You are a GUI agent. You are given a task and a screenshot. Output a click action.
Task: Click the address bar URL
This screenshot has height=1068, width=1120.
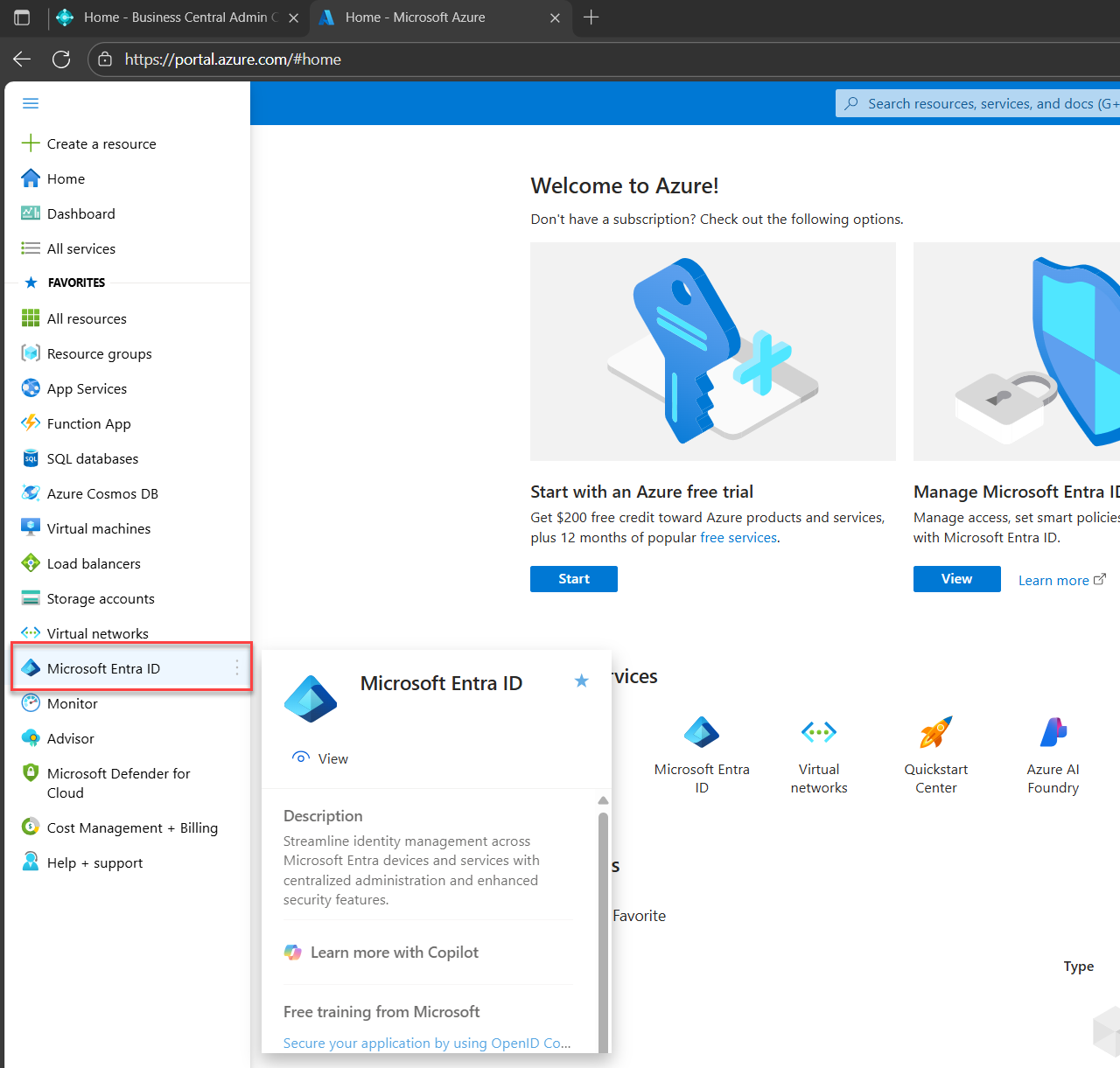[x=233, y=59]
